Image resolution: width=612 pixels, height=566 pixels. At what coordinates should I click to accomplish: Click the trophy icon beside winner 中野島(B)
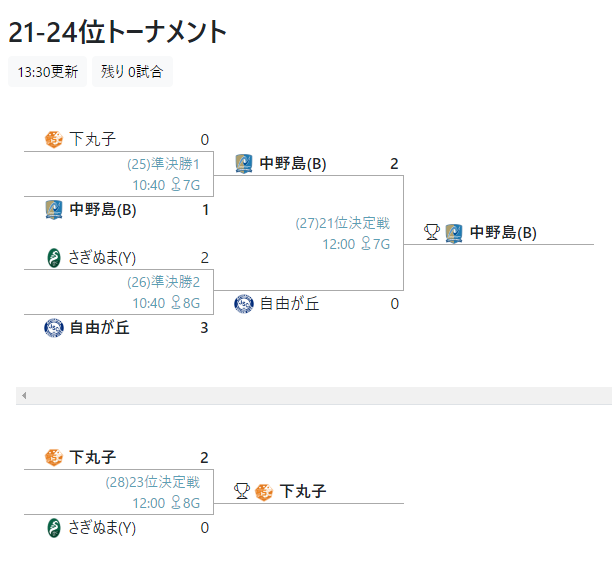tap(432, 232)
